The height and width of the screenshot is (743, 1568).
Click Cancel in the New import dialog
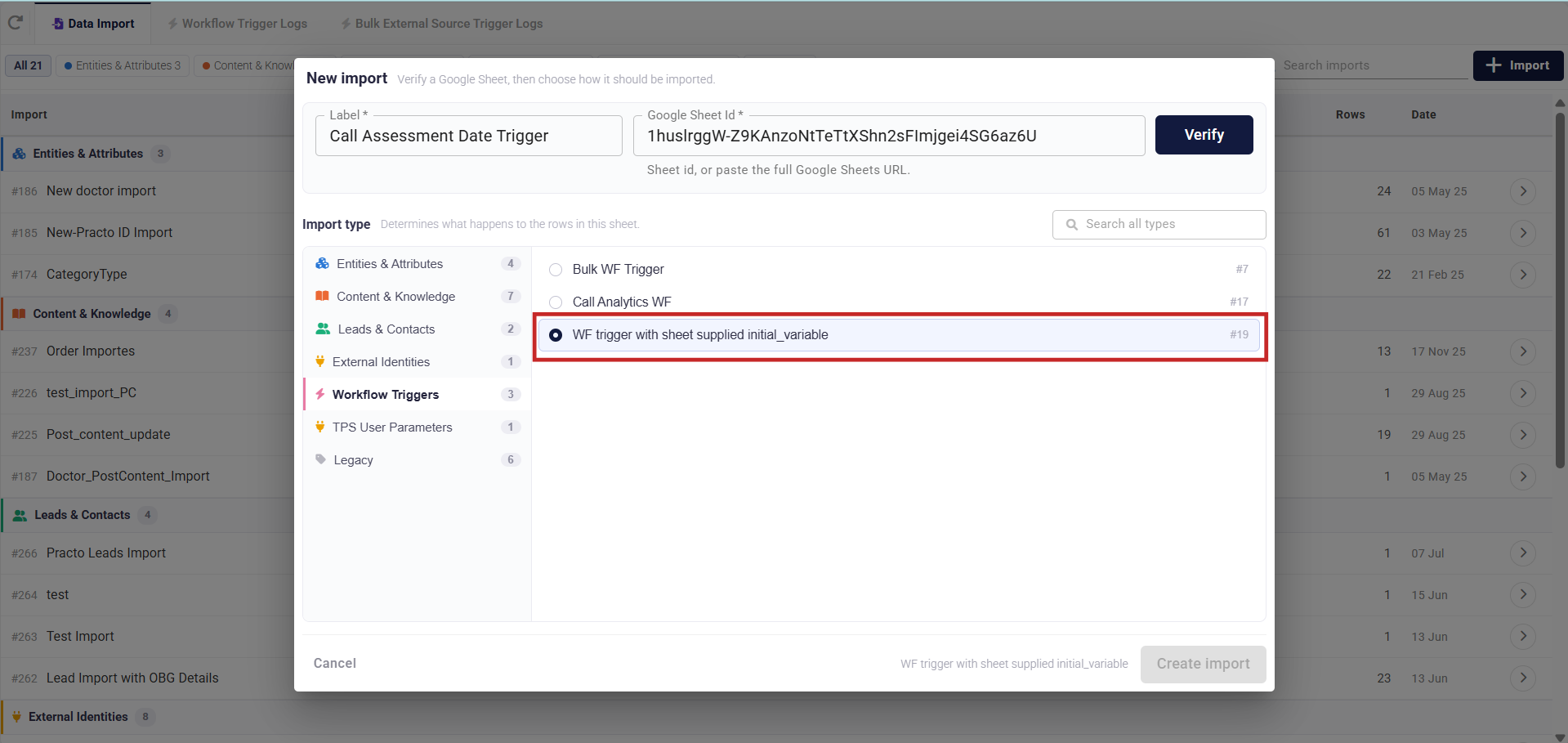pos(335,663)
